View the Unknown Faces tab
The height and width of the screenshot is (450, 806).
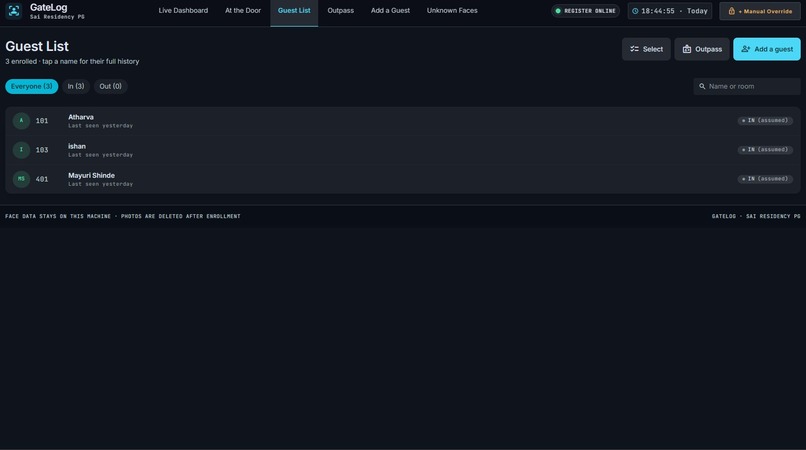[x=452, y=11]
